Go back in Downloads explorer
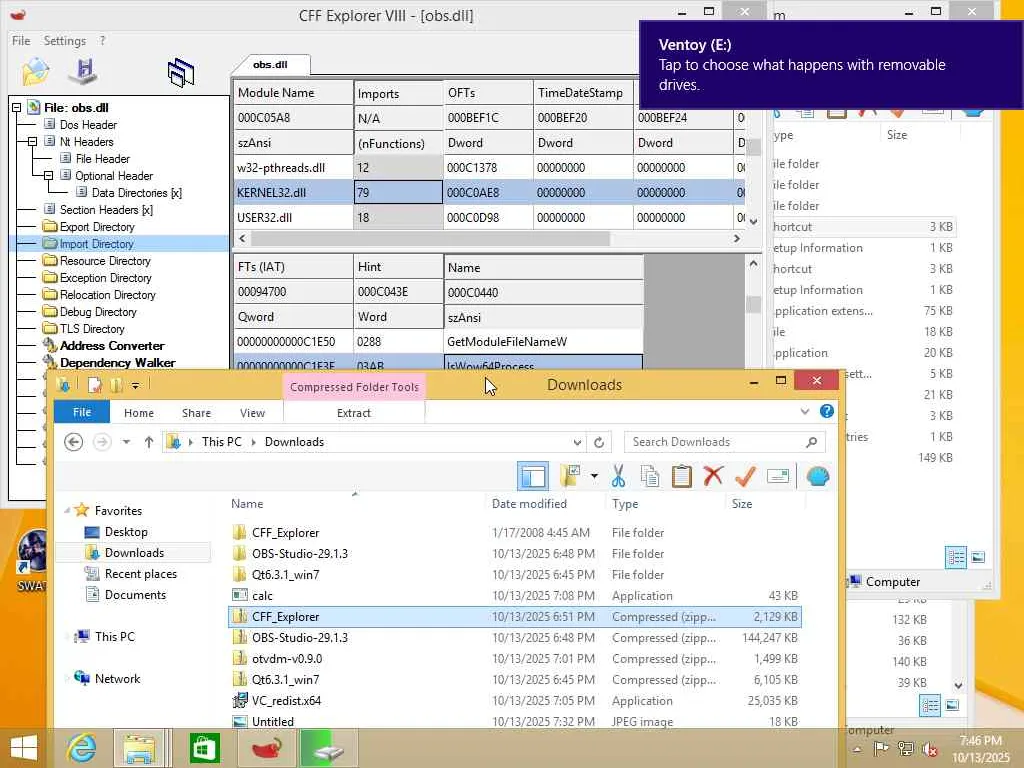This screenshot has height=768, width=1024. click(73, 442)
